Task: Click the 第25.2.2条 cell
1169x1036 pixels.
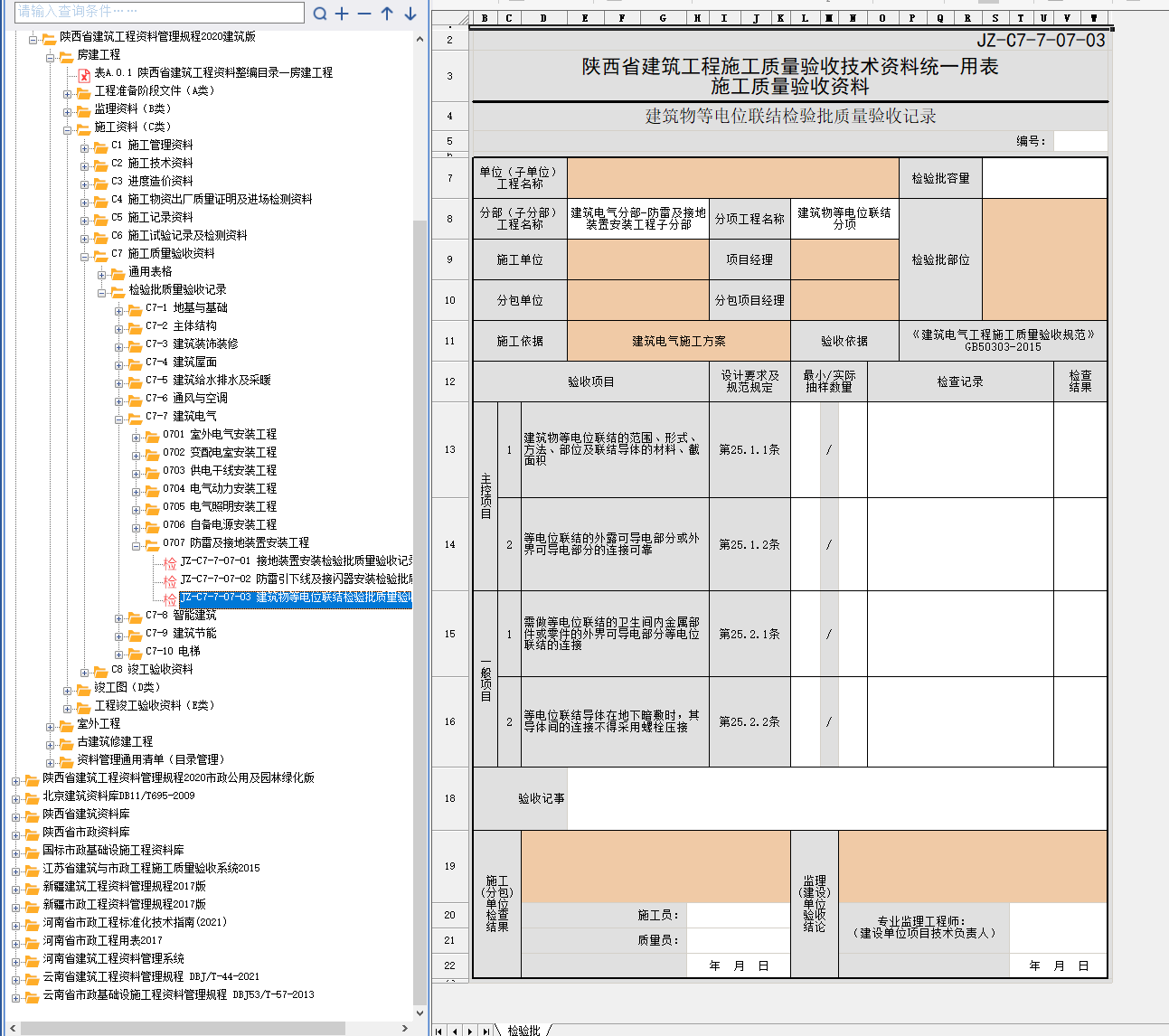Action: [x=749, y=721]
